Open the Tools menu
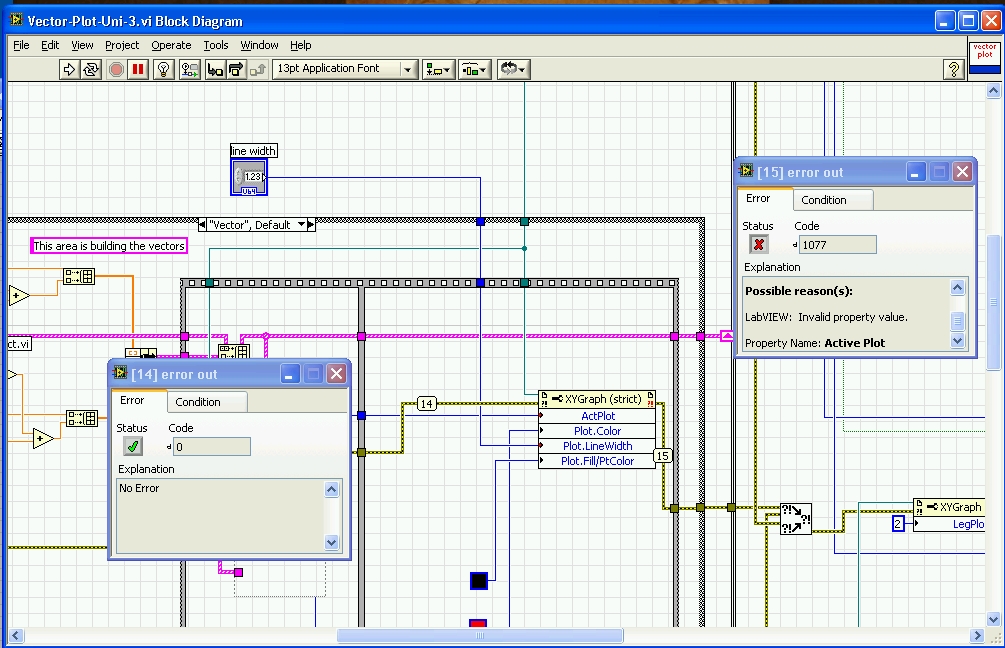Viewport: 1005px width, 648px height. coord(216,45)
